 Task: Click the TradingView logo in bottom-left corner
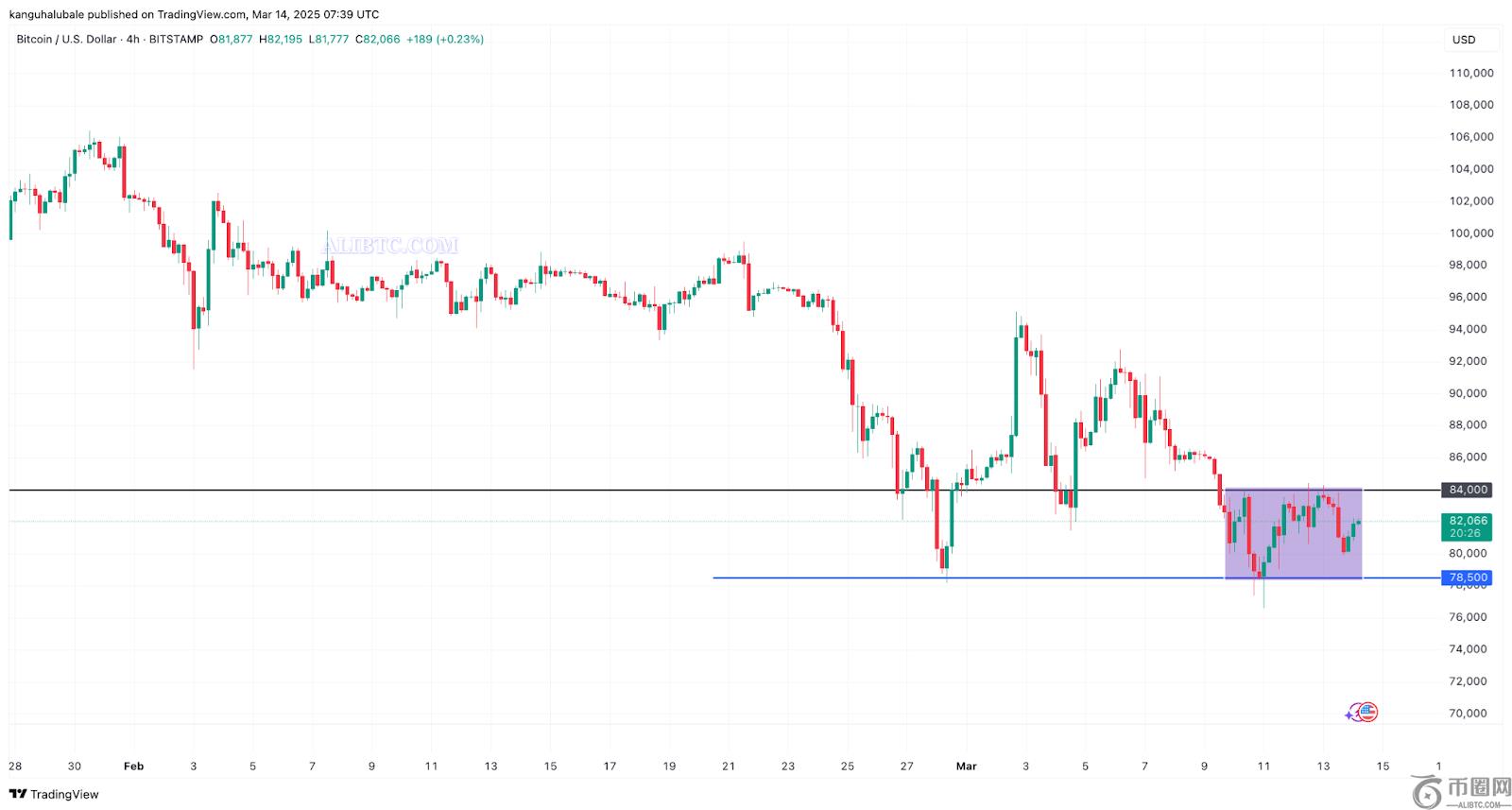point(54,794)
